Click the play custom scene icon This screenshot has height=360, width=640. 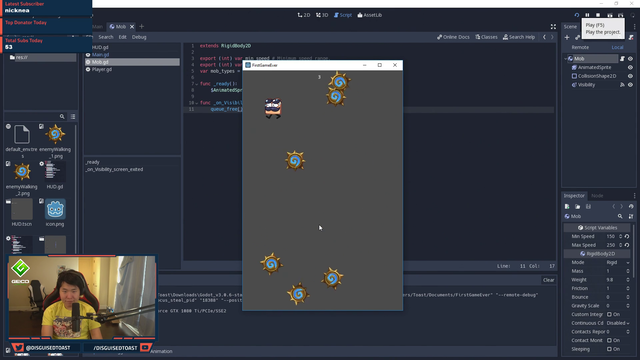[620, 15]
